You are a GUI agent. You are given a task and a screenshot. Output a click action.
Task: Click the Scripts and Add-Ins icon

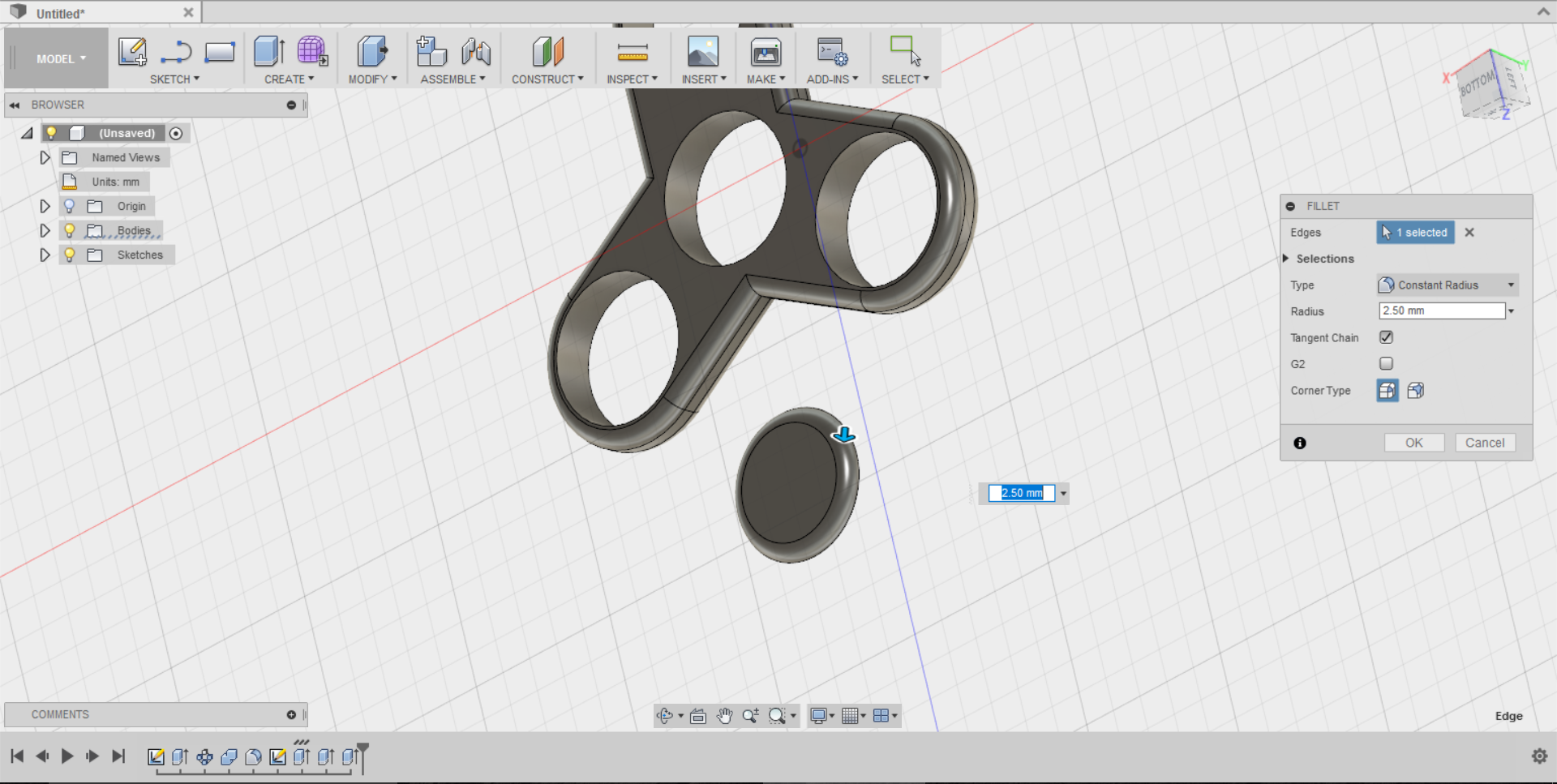click(x=832, y=52)
